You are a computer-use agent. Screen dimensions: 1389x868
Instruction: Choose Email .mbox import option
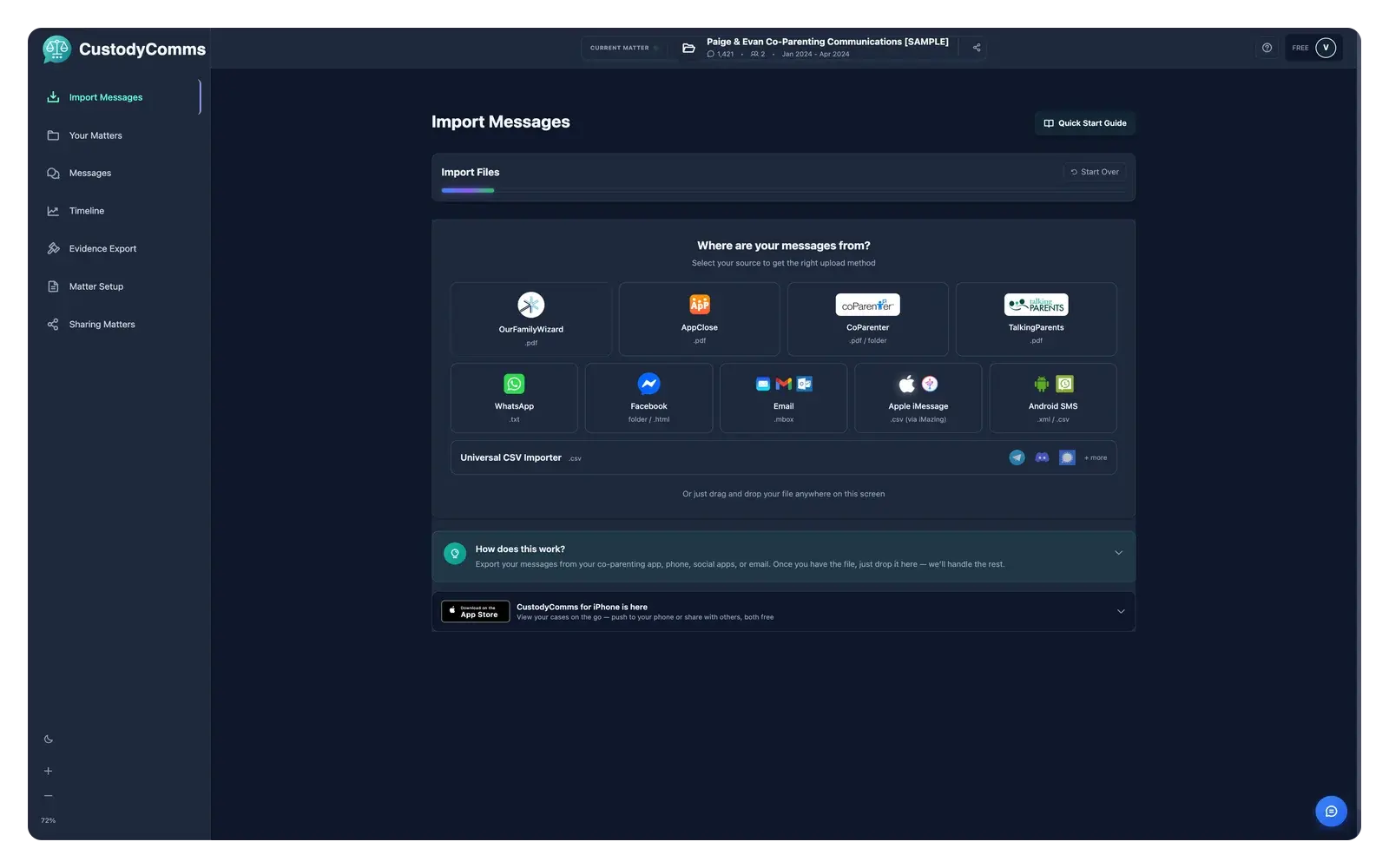pos(784,398)
